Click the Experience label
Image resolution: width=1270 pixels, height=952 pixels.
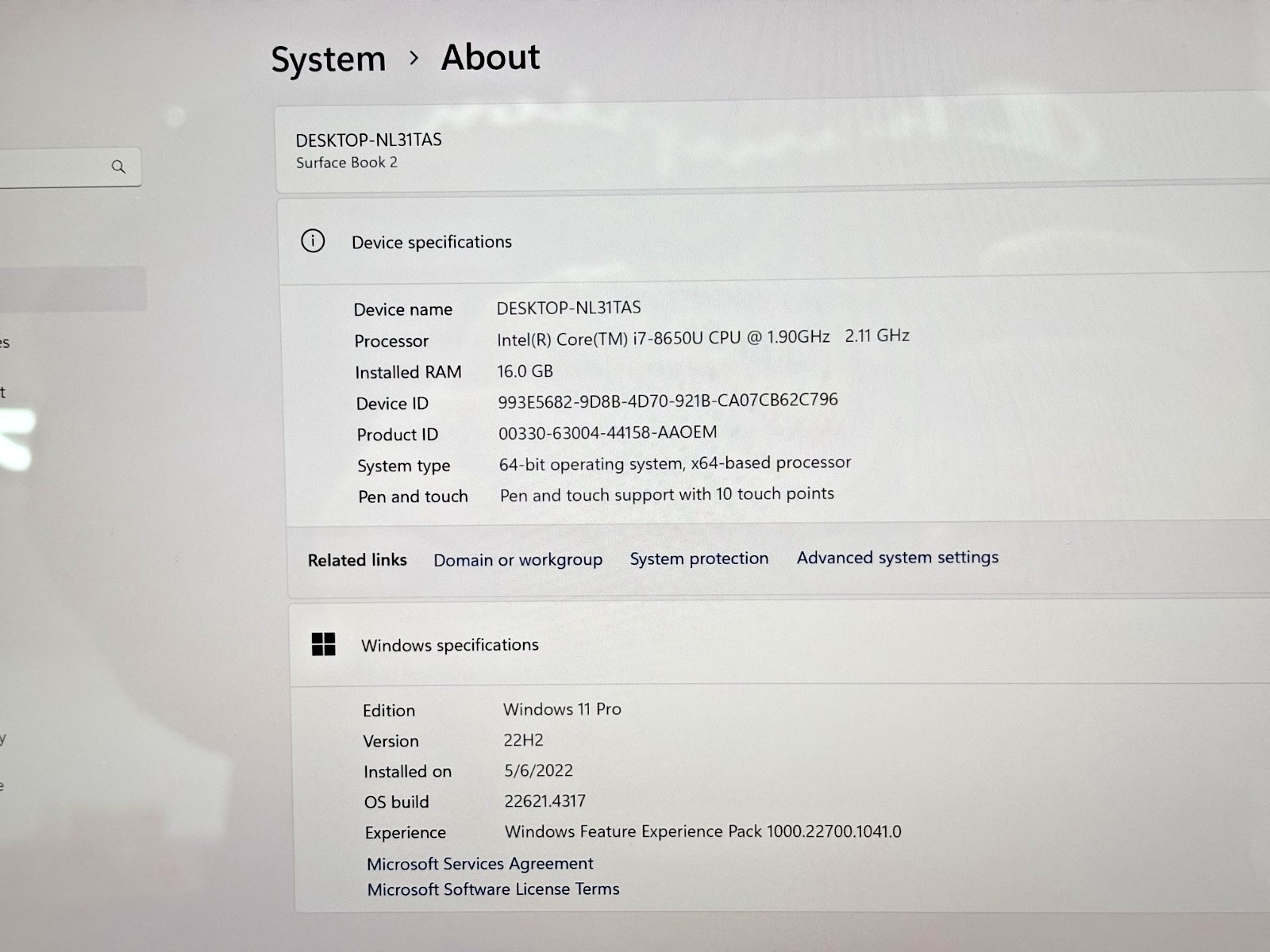click(x=405, y=833)
